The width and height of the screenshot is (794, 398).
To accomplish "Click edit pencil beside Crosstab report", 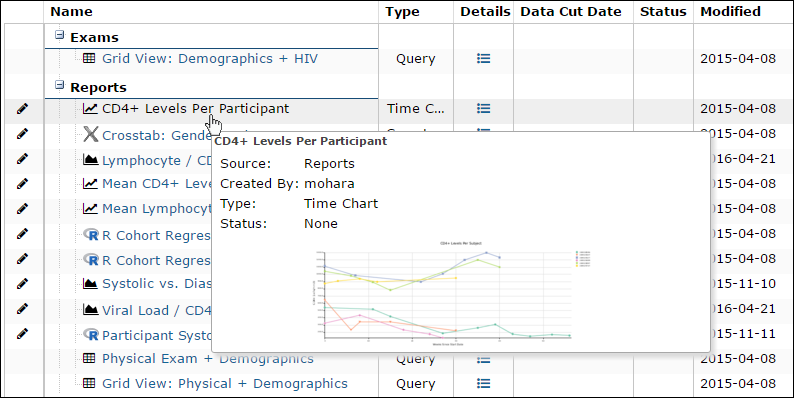I will 22,134.
